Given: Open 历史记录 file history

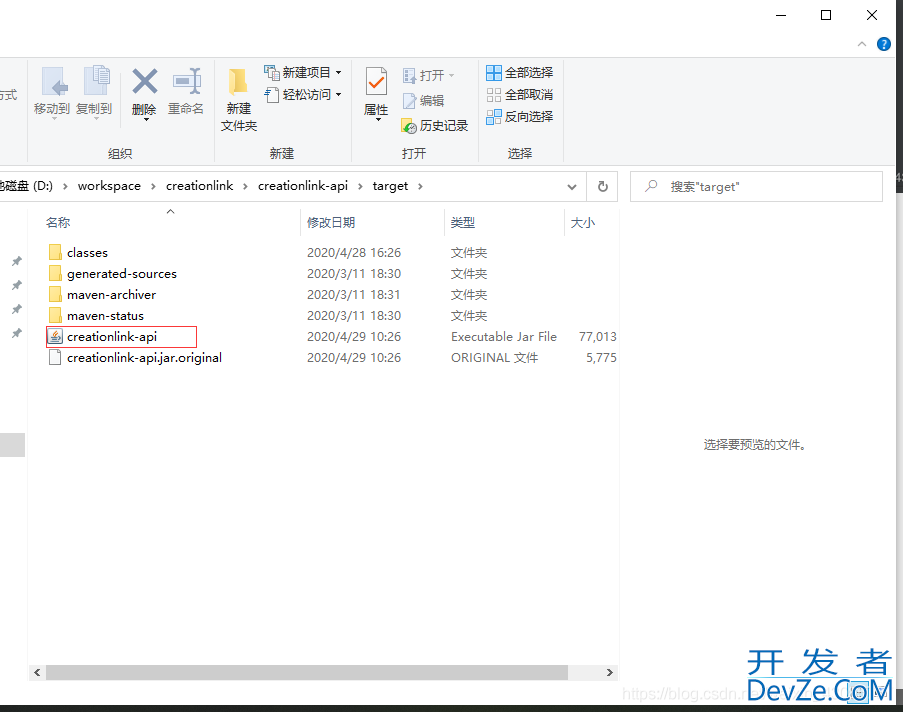Looking at the screenshot, I should coord(435,126).
